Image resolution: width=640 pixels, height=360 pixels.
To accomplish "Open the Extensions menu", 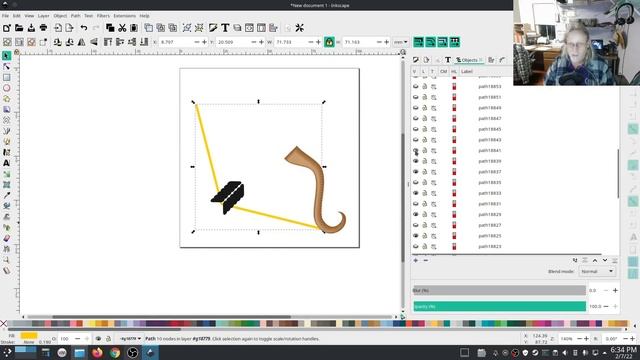I will [124, 16].
